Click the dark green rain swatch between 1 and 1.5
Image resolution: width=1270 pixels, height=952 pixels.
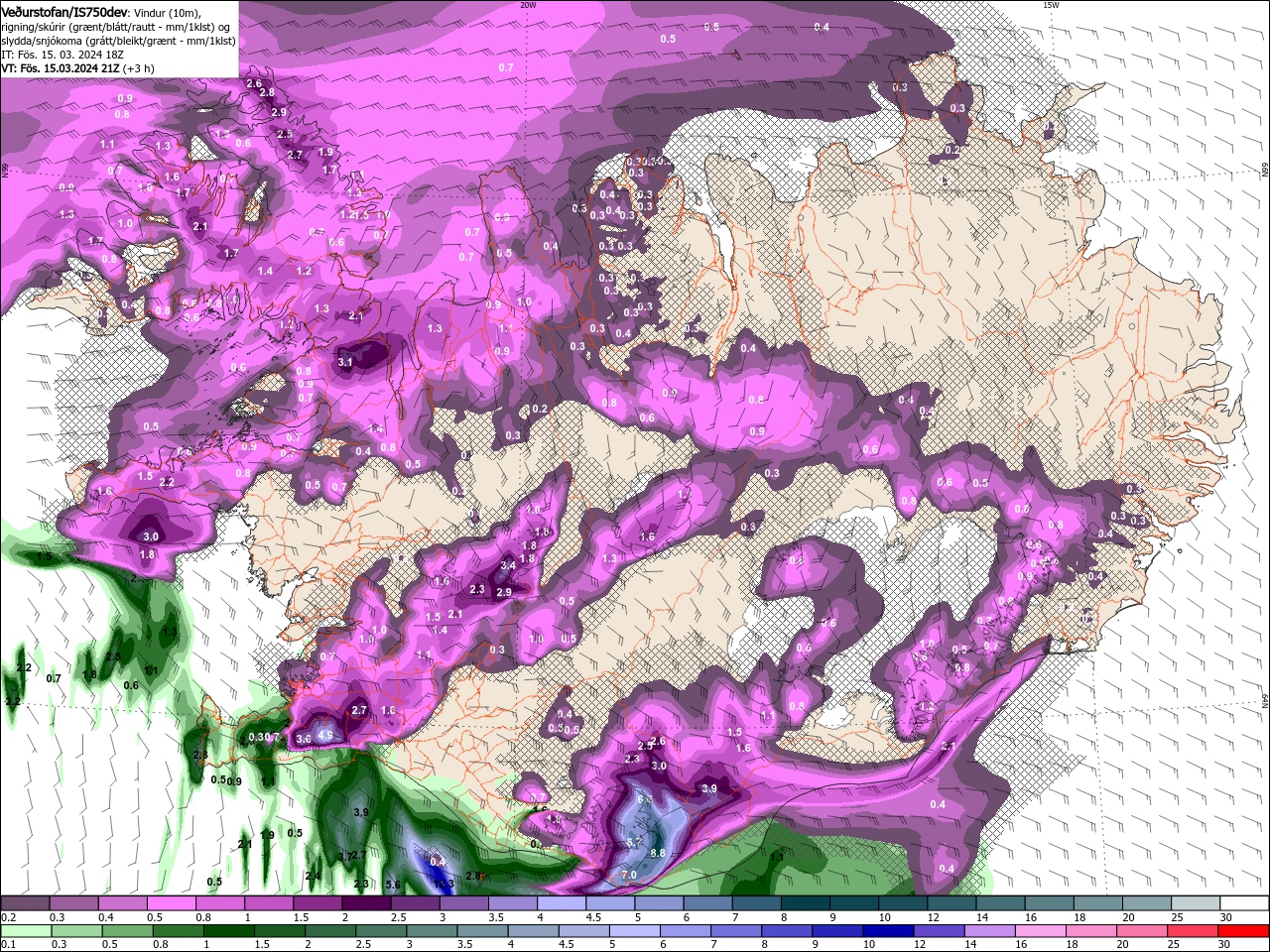[228, 931]
